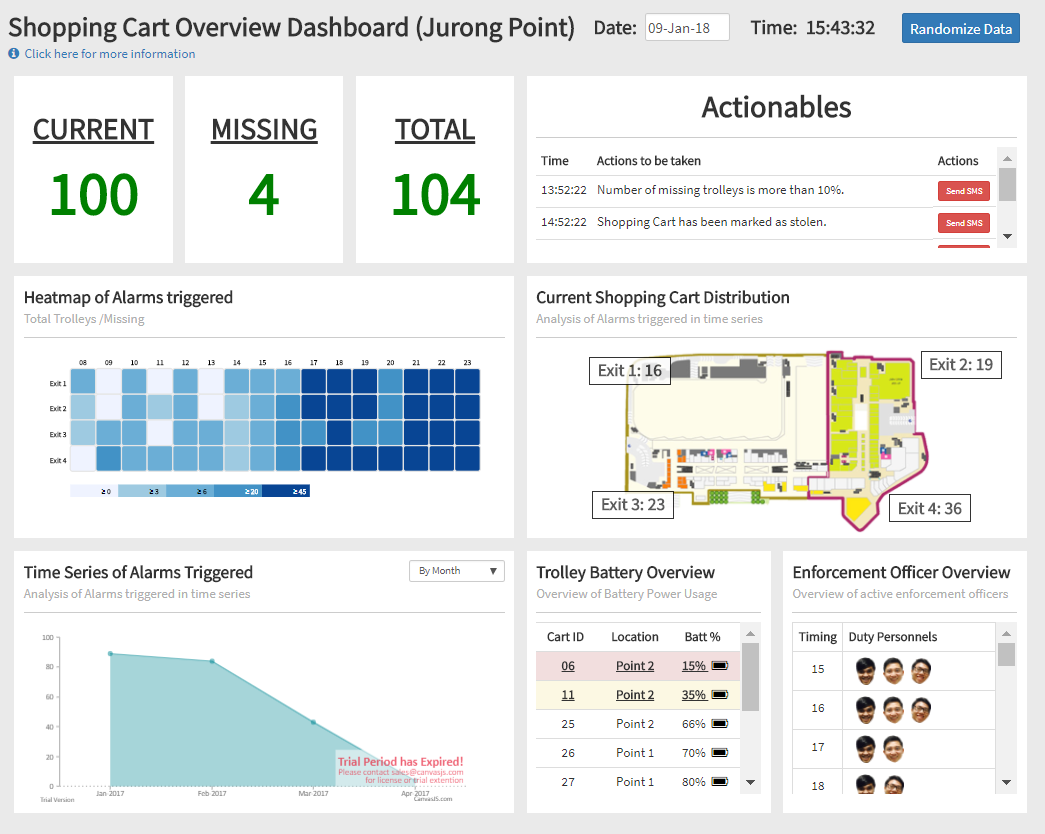1045x834 pixels.
Task: Send SMS for the missing trolleys alert
Action: [x=963, y=190]
